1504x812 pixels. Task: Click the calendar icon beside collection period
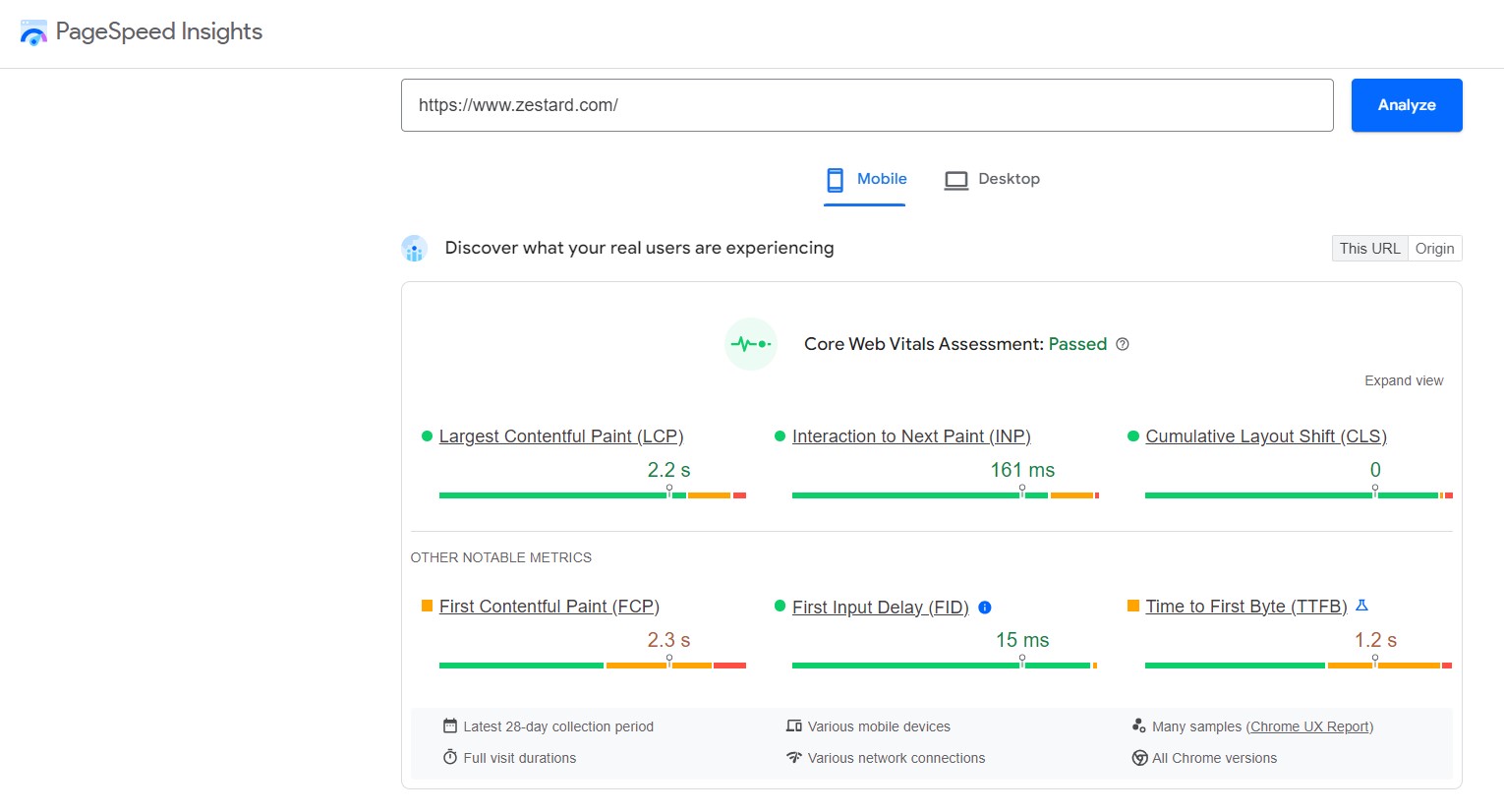pyautogui.click(x=450, y=726)
